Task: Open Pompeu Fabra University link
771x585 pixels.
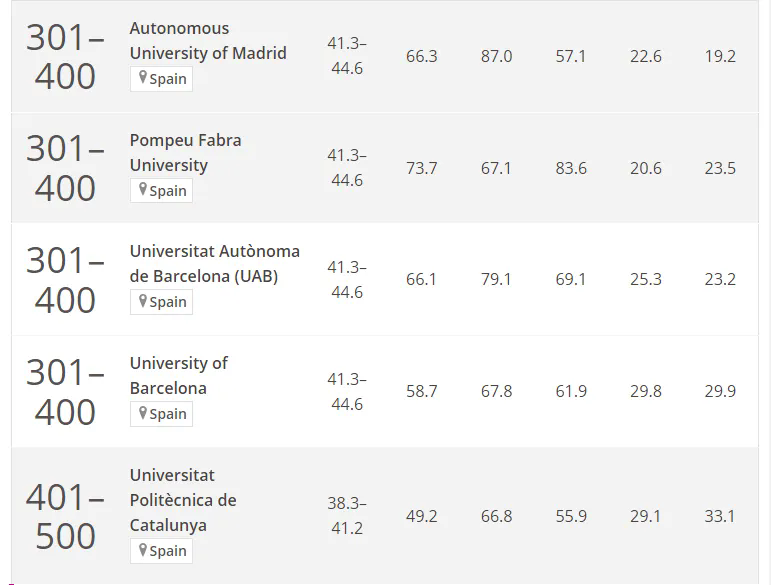Action: coord(185,152)
